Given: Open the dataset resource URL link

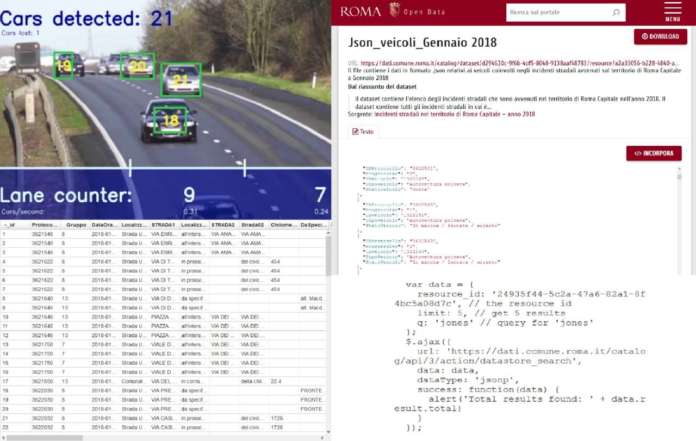Looking at the screenshot, I should pos(520,62).
